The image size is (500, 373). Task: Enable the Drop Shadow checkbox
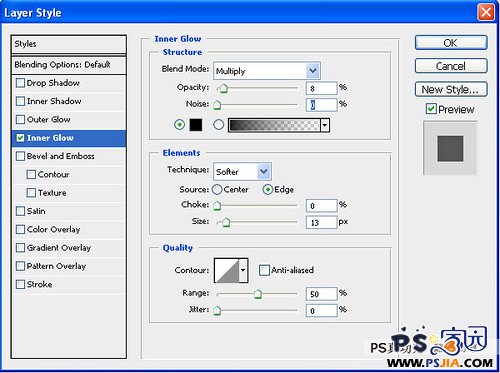click(20, 83)
